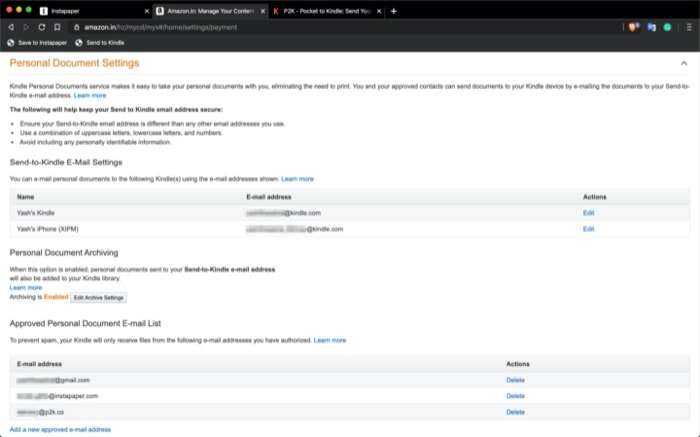Click the Yash's Kindle @kindle.com address

(x=283, y=213)
